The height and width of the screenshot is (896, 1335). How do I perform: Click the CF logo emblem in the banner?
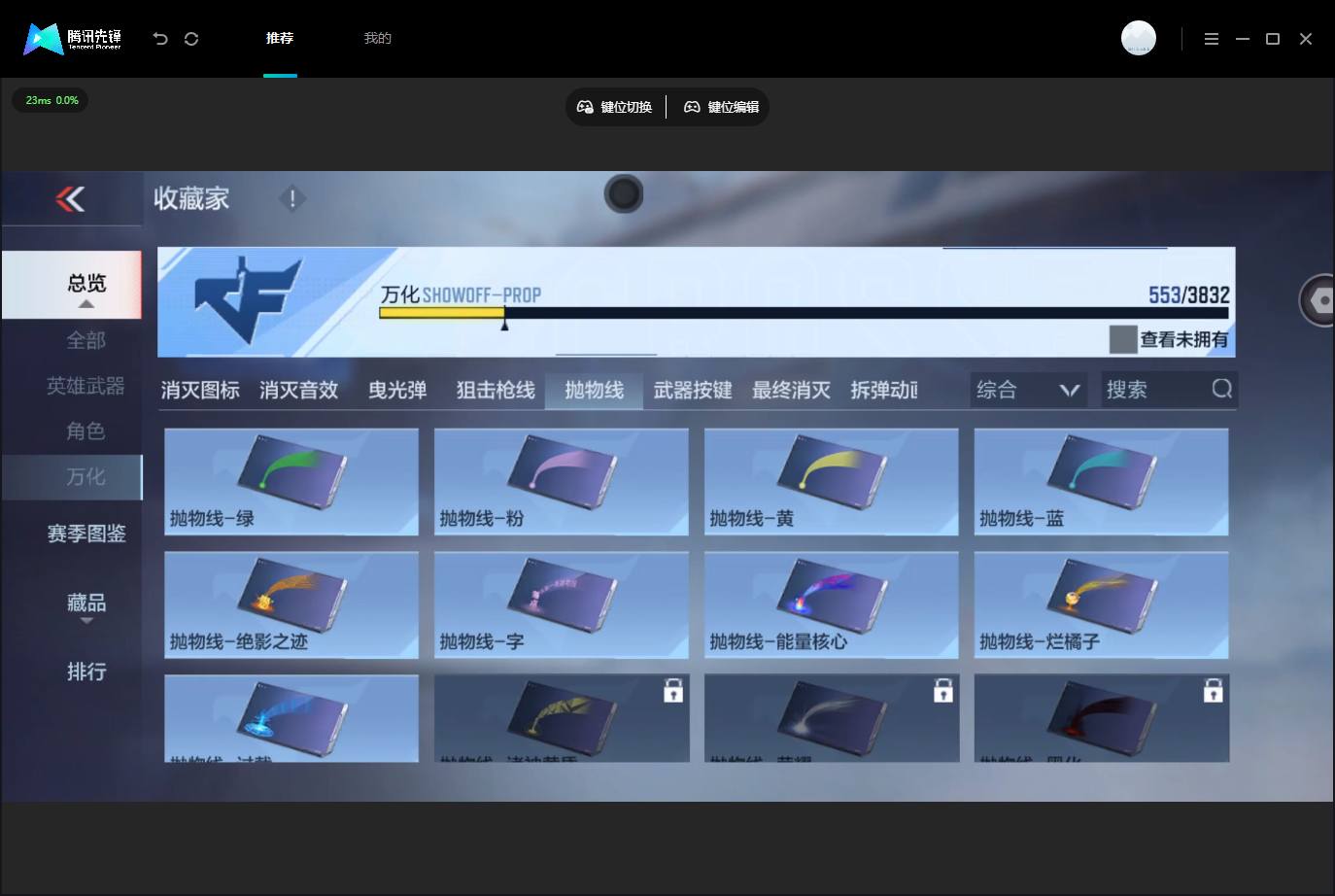pyautogui.click(x=249, y=298)
